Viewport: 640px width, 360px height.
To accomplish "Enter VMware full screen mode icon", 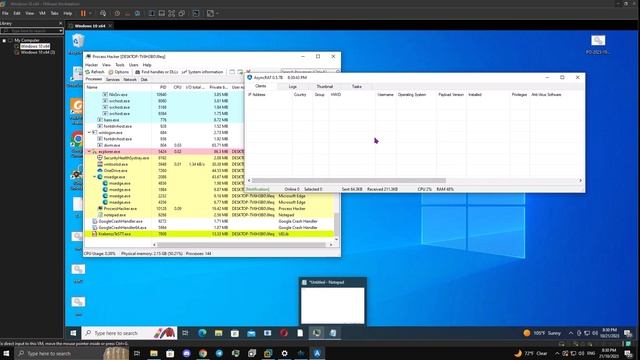I will (171, 13).
